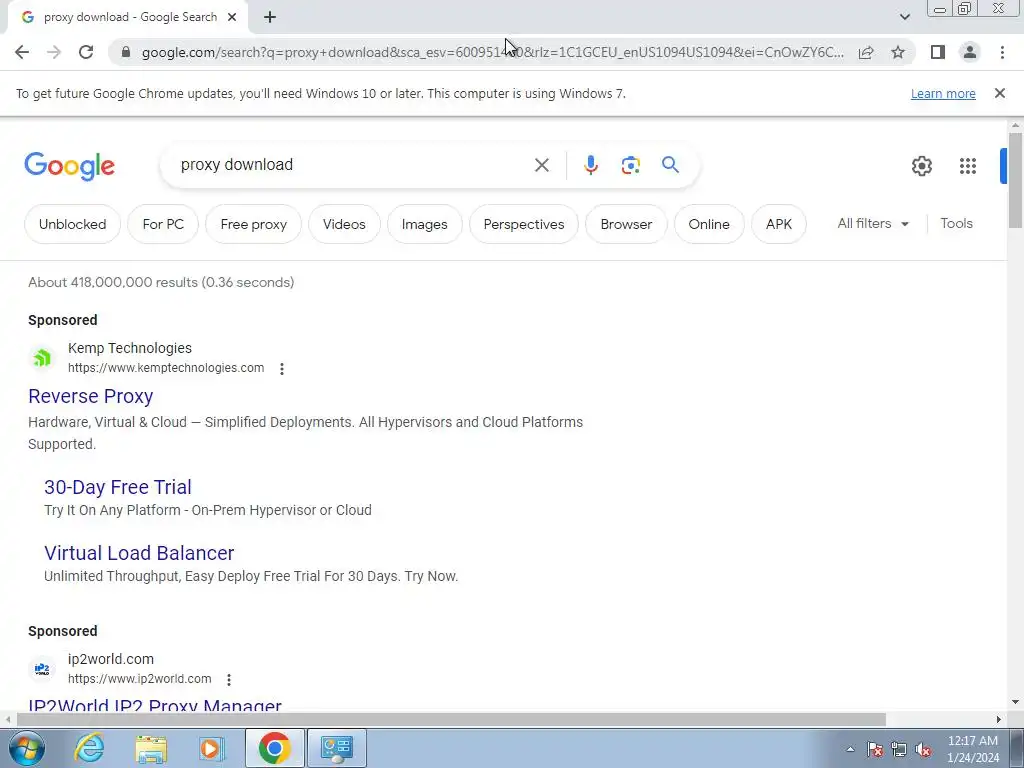
Task: Click the vertical scrollbar thumb
Action: [x=1015, y=180]
